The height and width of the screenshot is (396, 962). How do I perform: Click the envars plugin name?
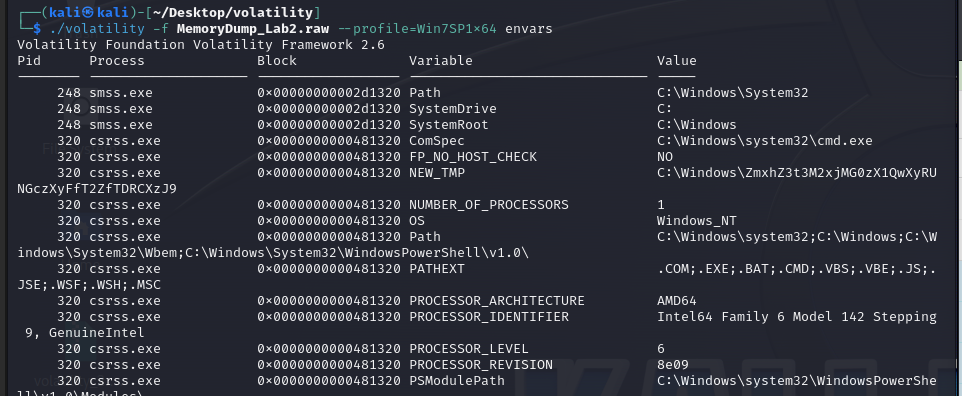point(529,29)
